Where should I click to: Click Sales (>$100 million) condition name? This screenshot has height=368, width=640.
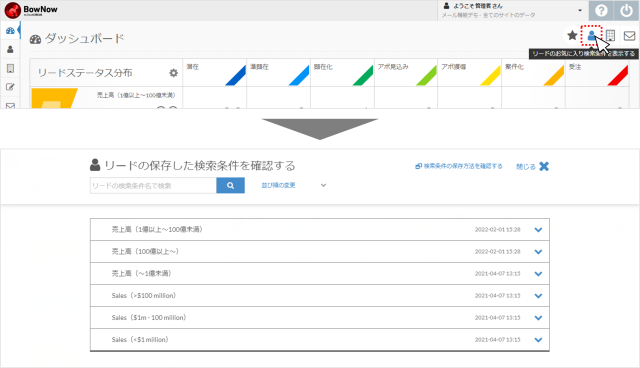(144, 295)
